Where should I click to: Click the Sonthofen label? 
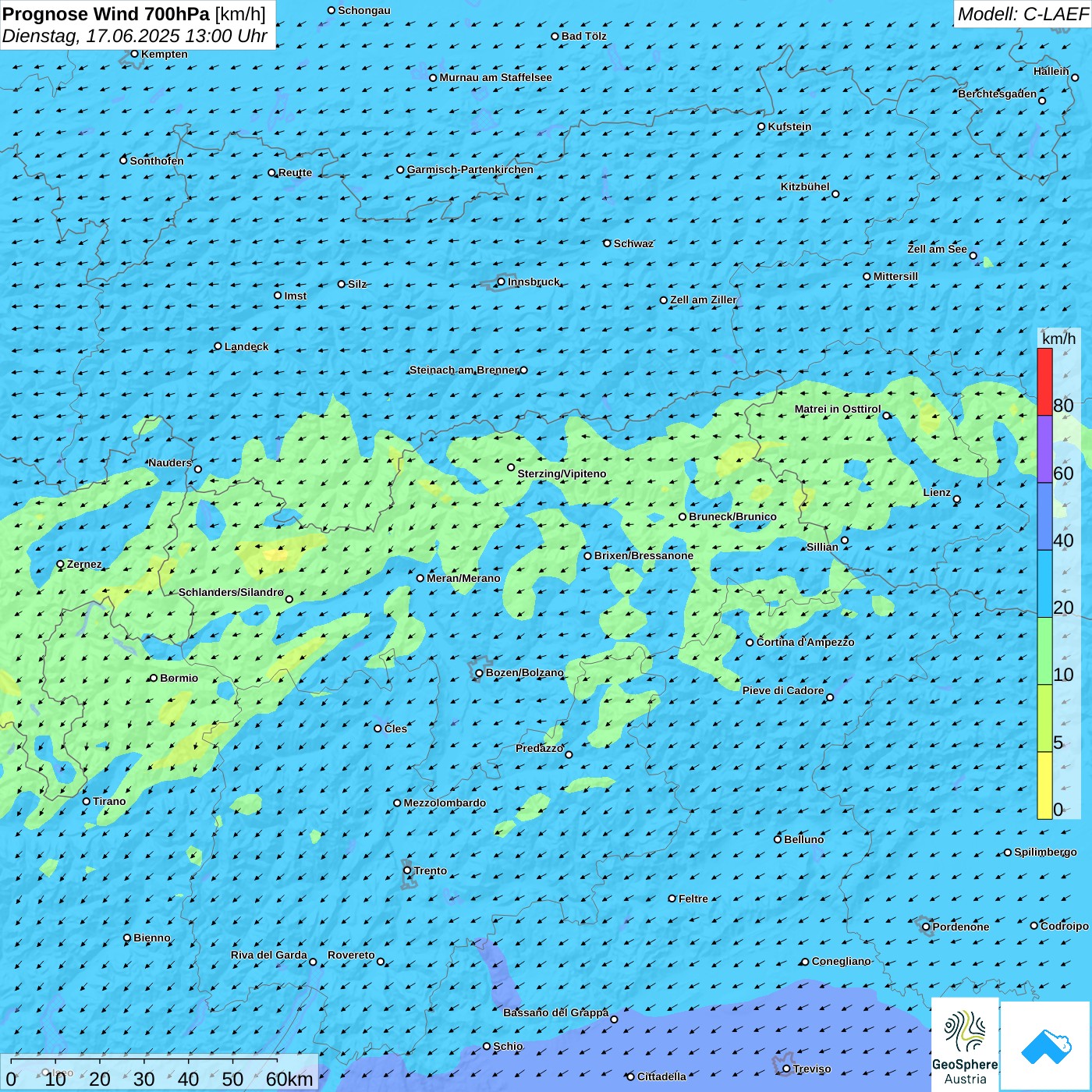pyautogui.click(x=157, y=161)
